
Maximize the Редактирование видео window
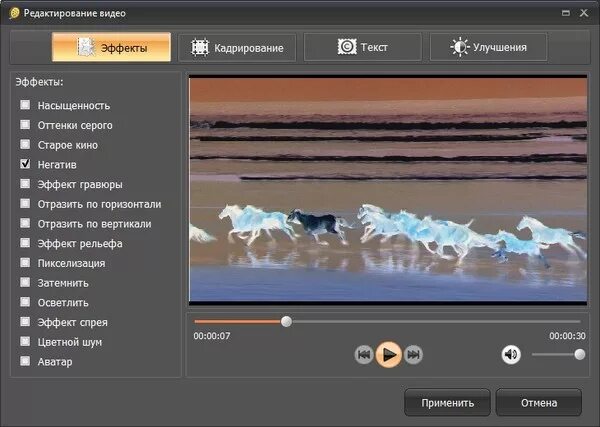coord(566,13)
